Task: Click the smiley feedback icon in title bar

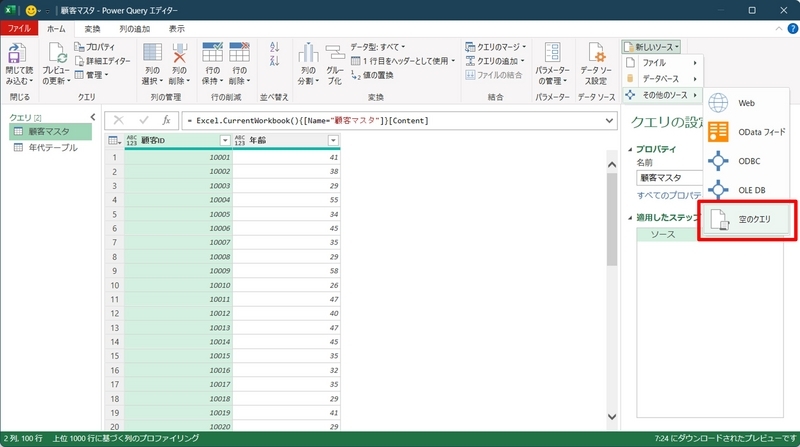Action: 31,10
